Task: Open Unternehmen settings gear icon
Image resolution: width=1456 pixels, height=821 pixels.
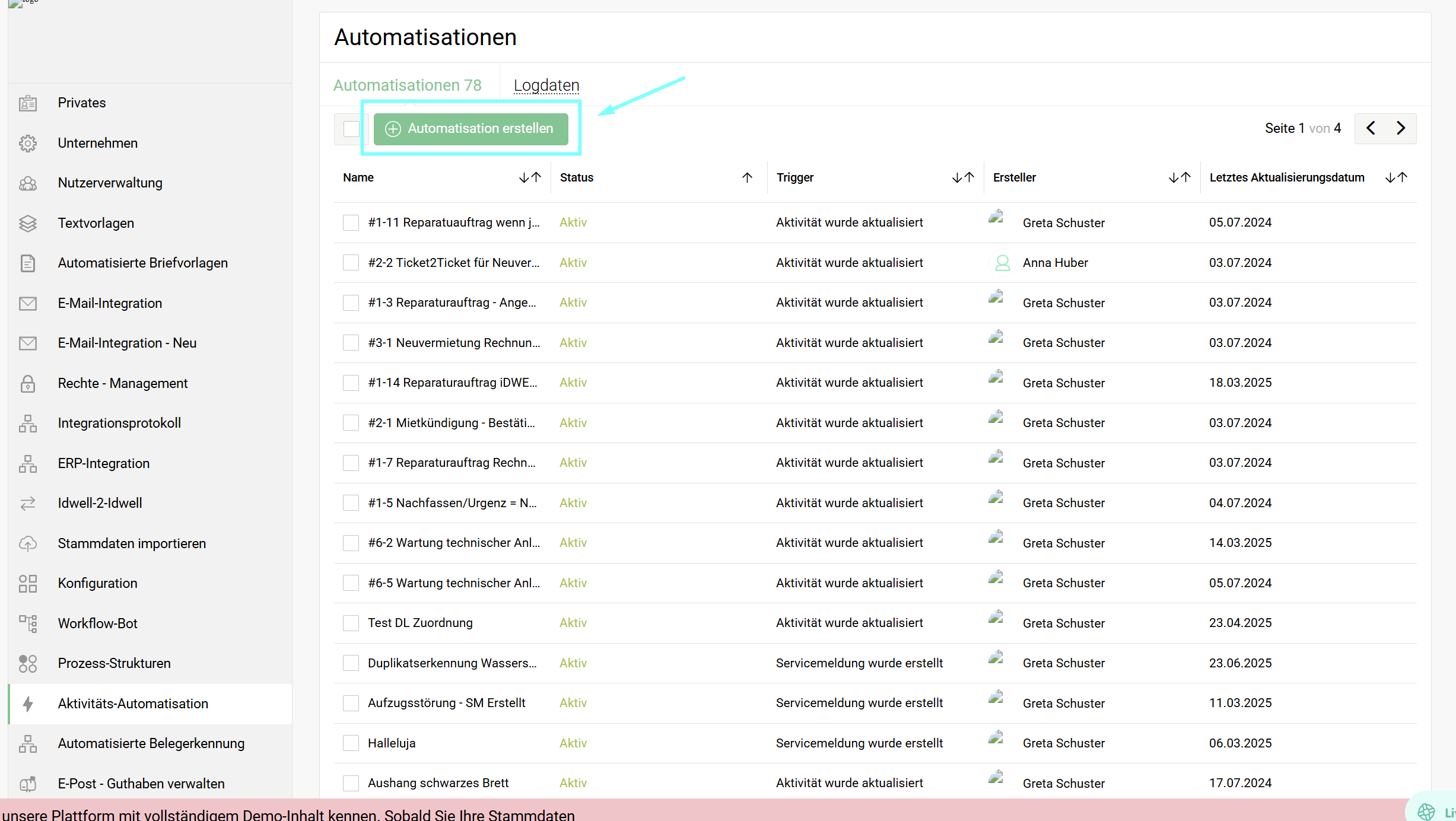Action: point(28,143)
